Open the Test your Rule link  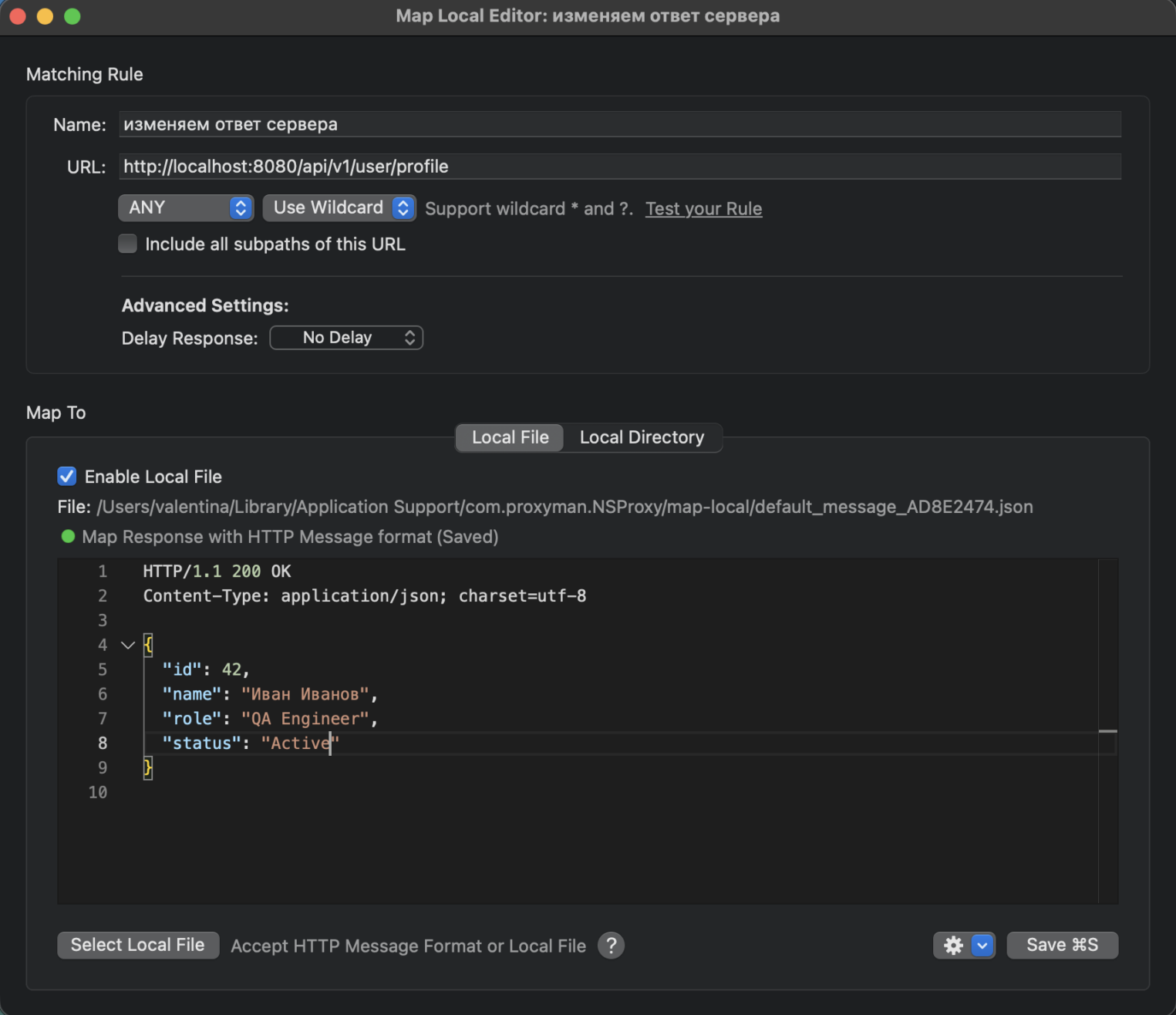[703, 208]
